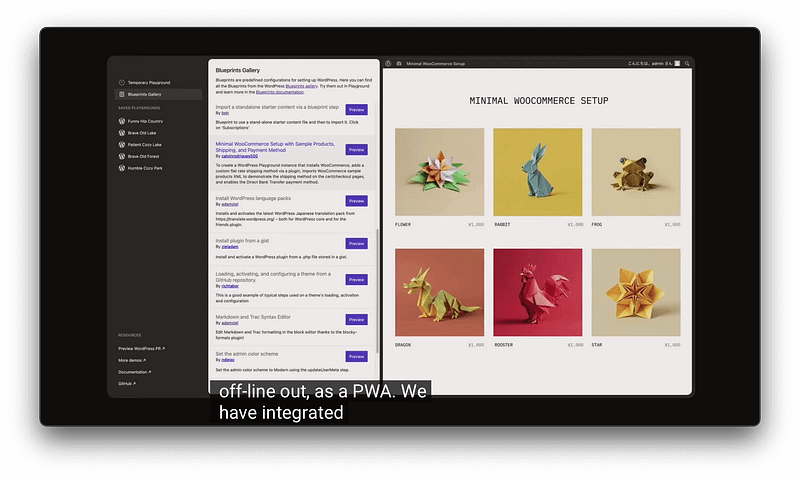
Task: Click the Markdown and Trac Syntax Editor title
Action: pos(253,317)
